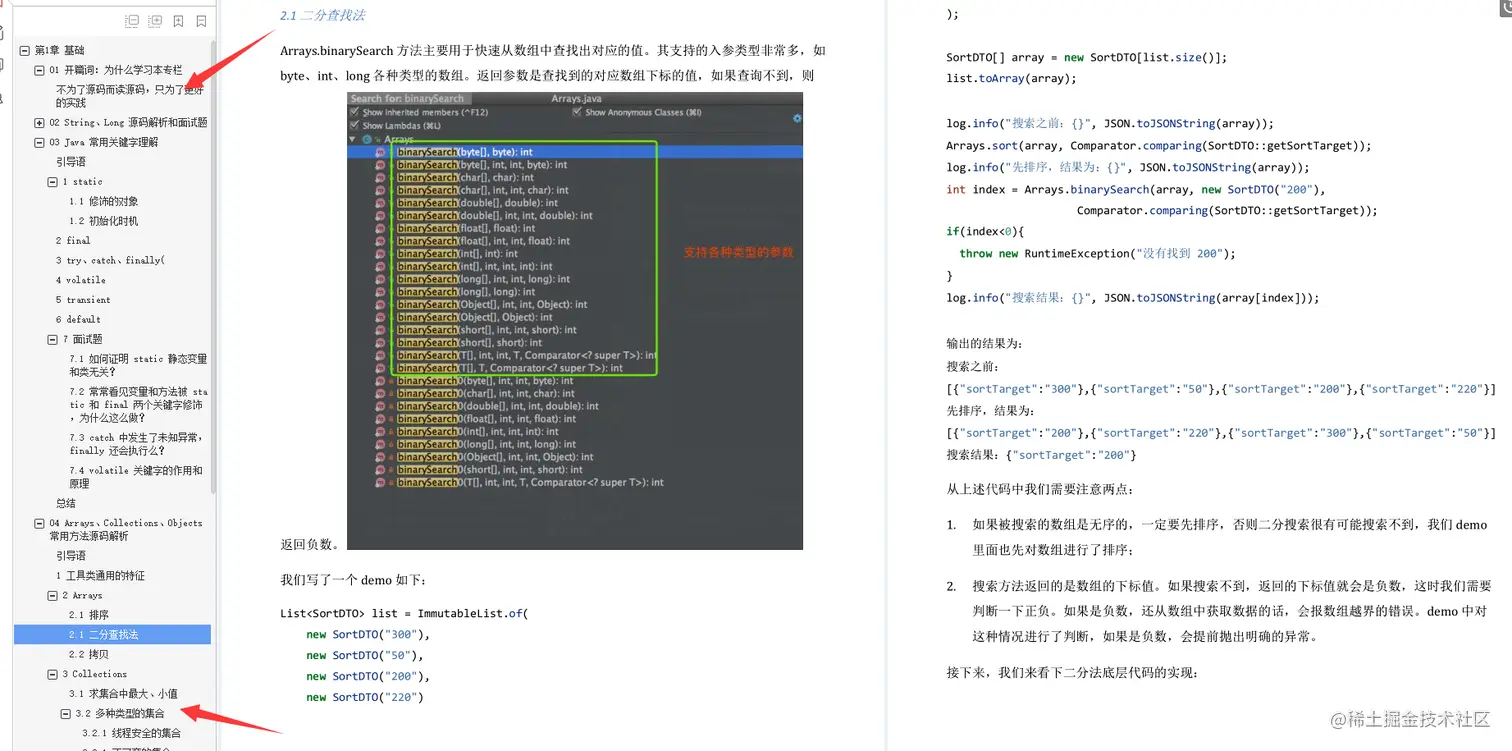The image size is (1512, 751).
Task: Collapse the 第1章 基础 chapter node
Action: [25, 50]
